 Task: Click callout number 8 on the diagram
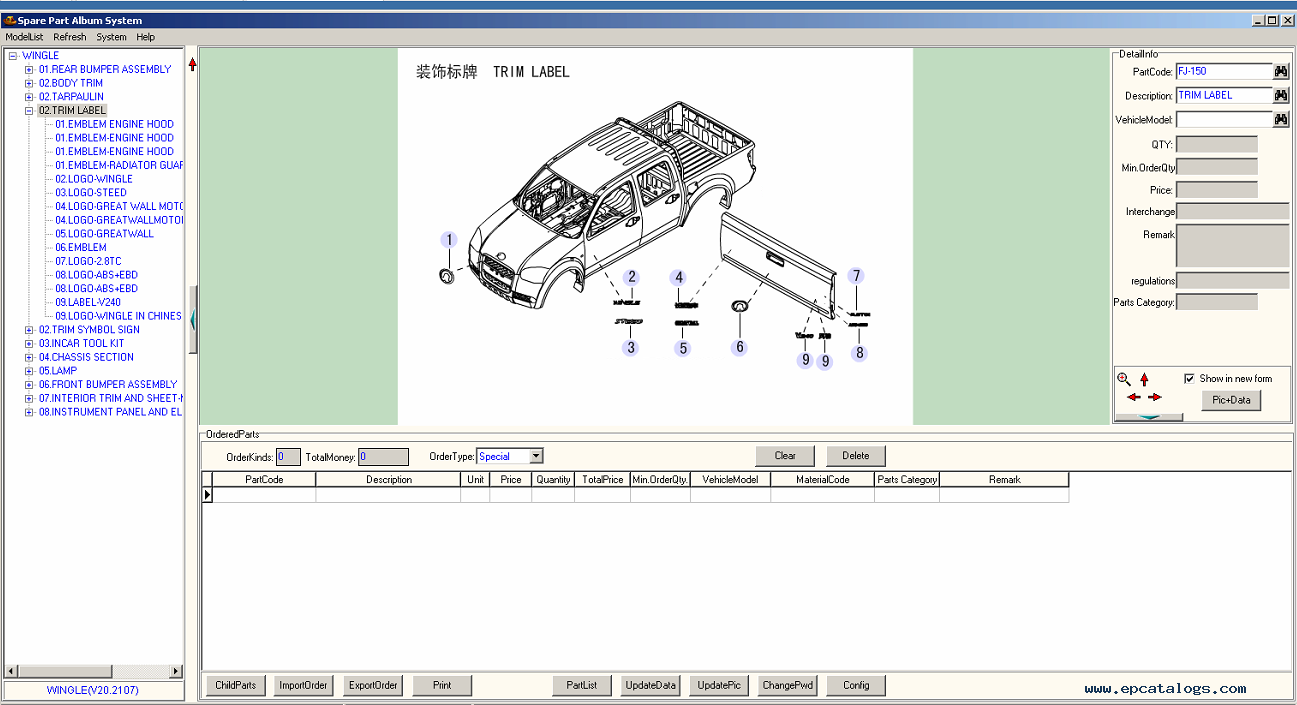coord(859,353)
